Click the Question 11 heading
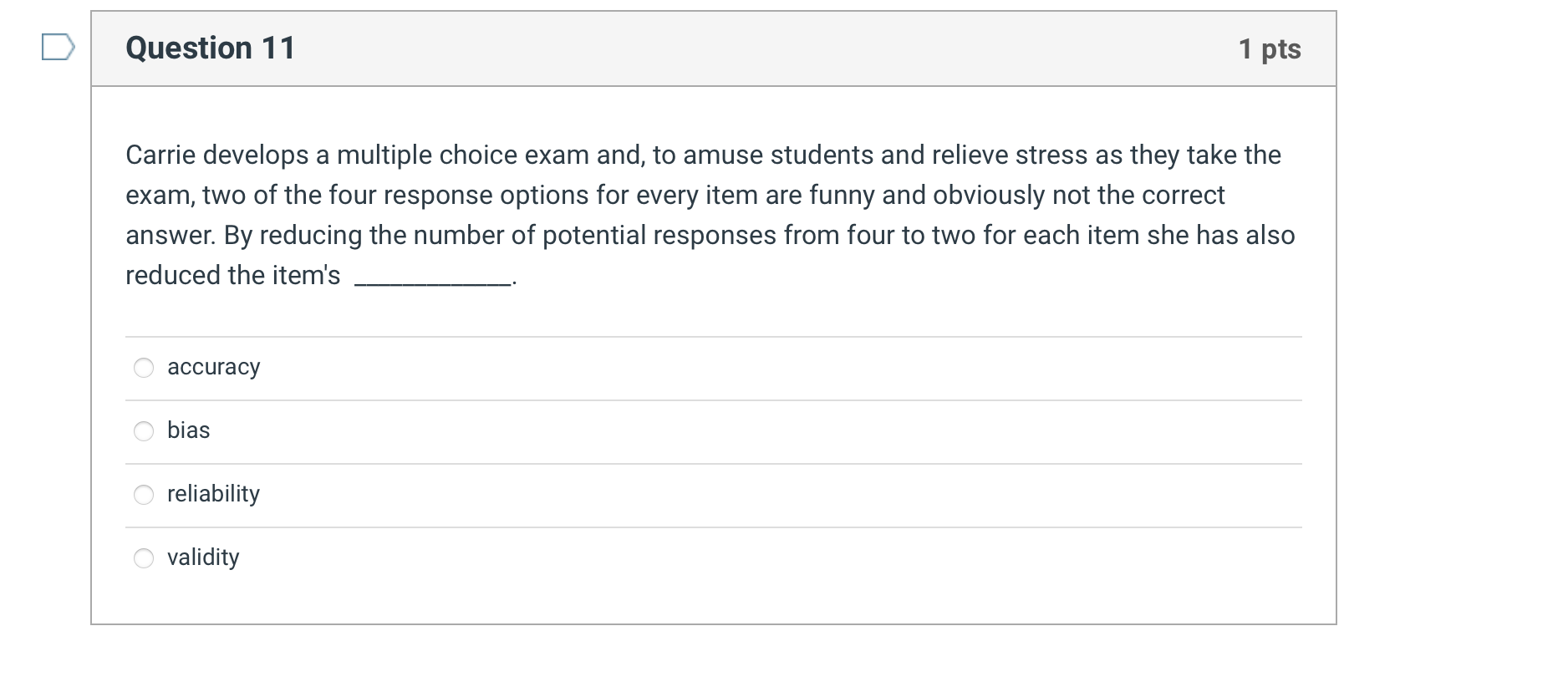This screenshot has height=682, width=1568. click(x=211, y=48)
